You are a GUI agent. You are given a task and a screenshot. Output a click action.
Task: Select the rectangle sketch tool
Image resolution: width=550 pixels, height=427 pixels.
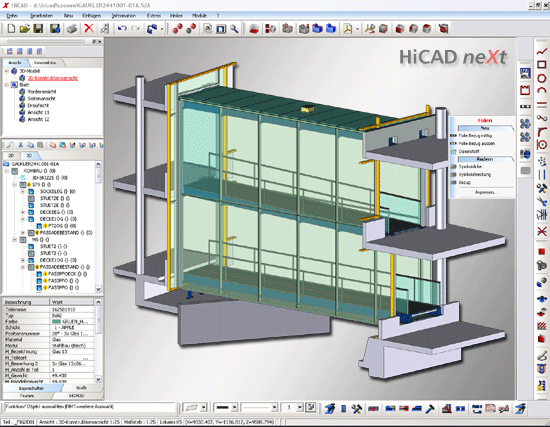coord(542,65)
